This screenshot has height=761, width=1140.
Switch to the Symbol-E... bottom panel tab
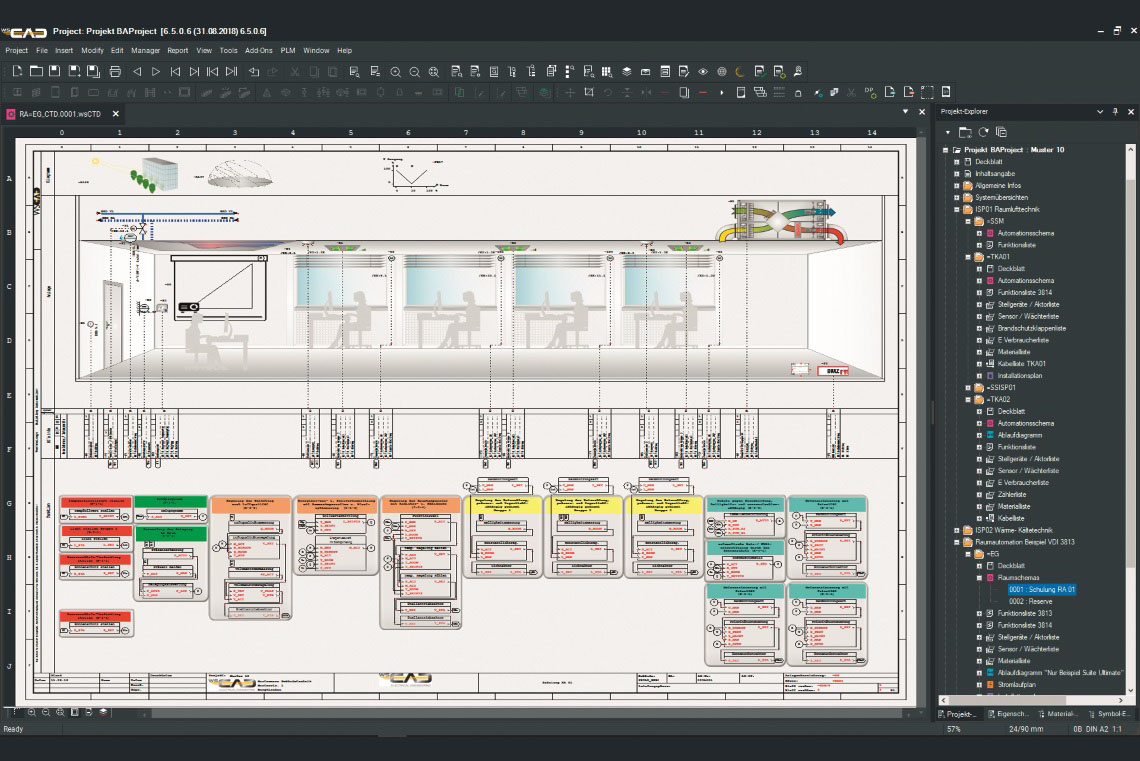pyautogui.click(x=1107, y=714)
